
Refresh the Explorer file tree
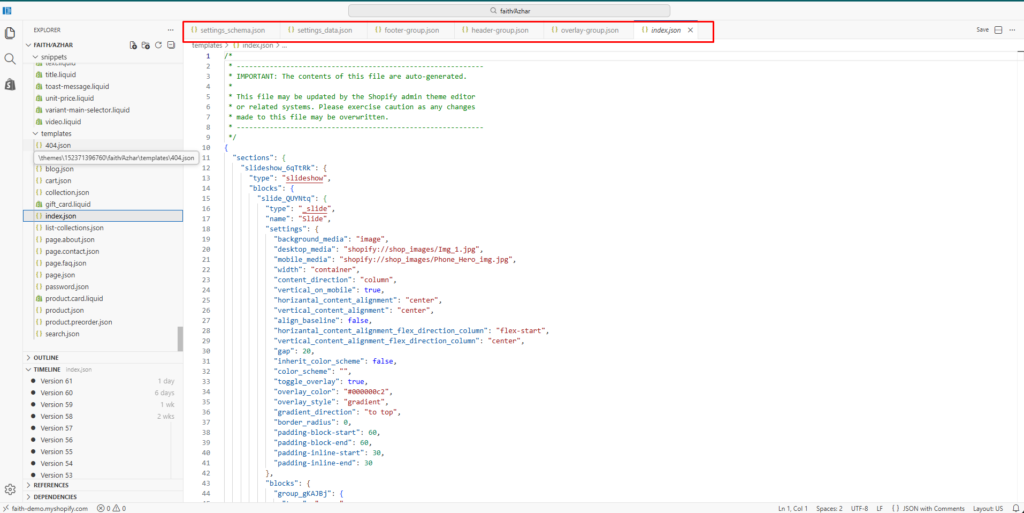(x=158, y=45)
